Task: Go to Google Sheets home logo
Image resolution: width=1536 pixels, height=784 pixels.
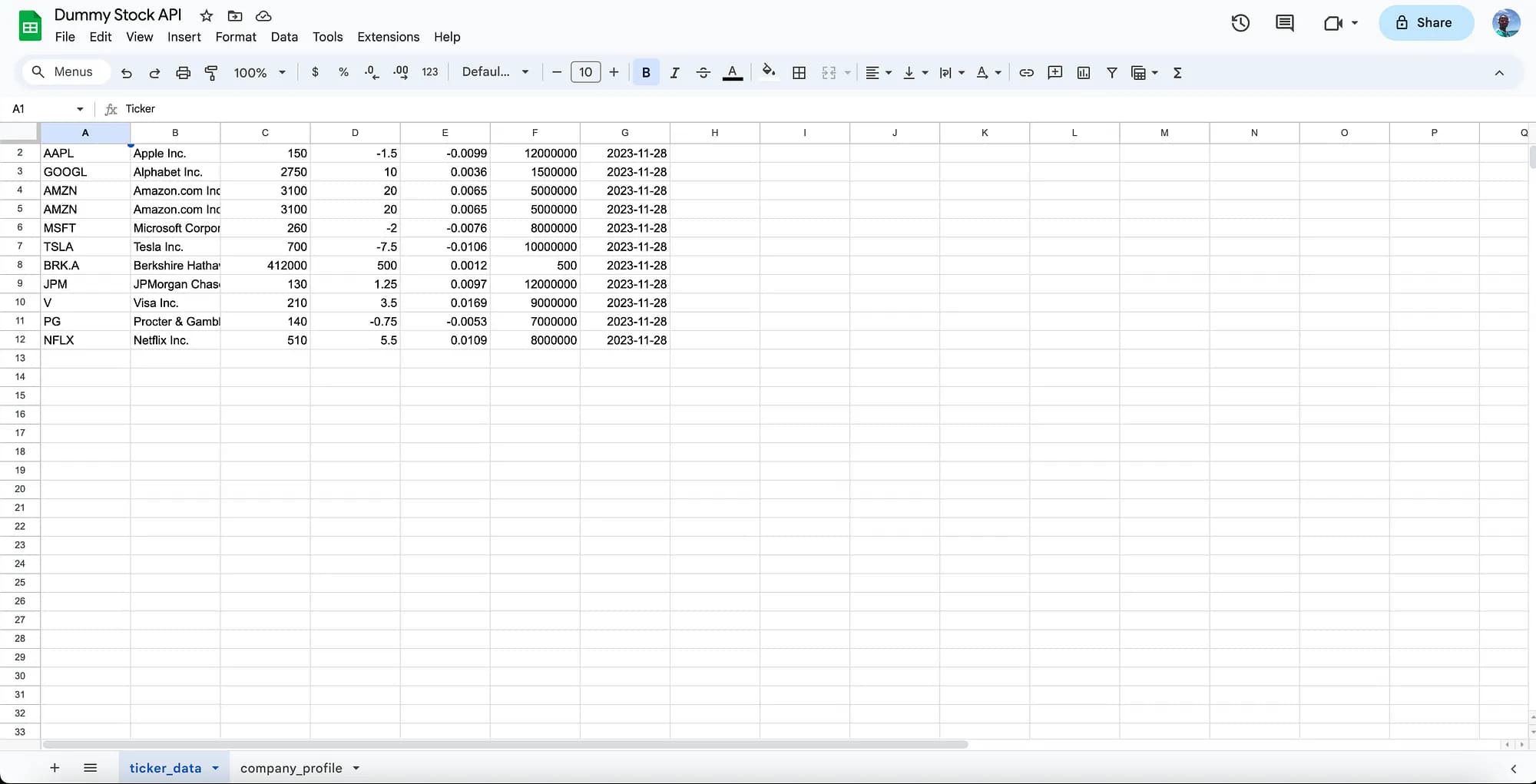Action: [30, 26]
